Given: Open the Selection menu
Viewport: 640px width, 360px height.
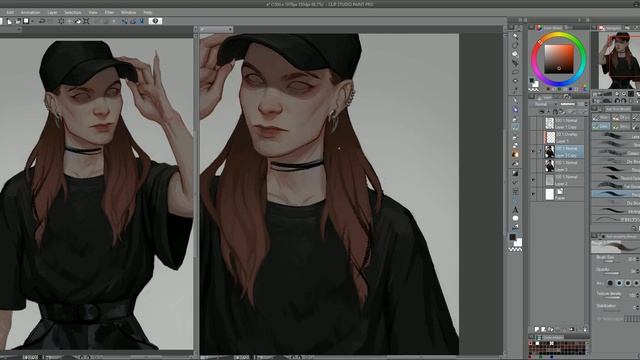Looking at the screenshot, I should point(73,13).
